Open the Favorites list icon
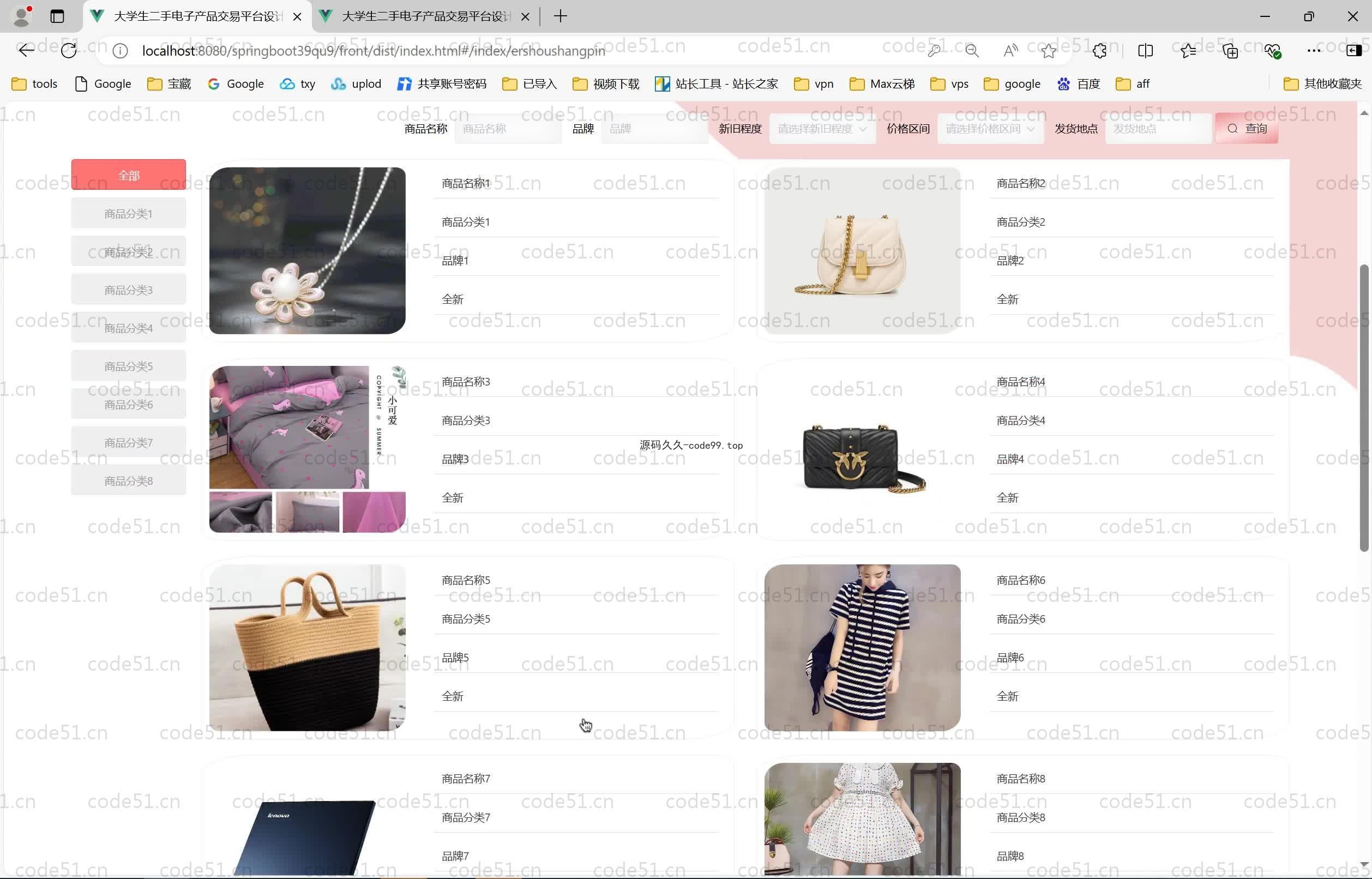 click(x=1188, y=51)
